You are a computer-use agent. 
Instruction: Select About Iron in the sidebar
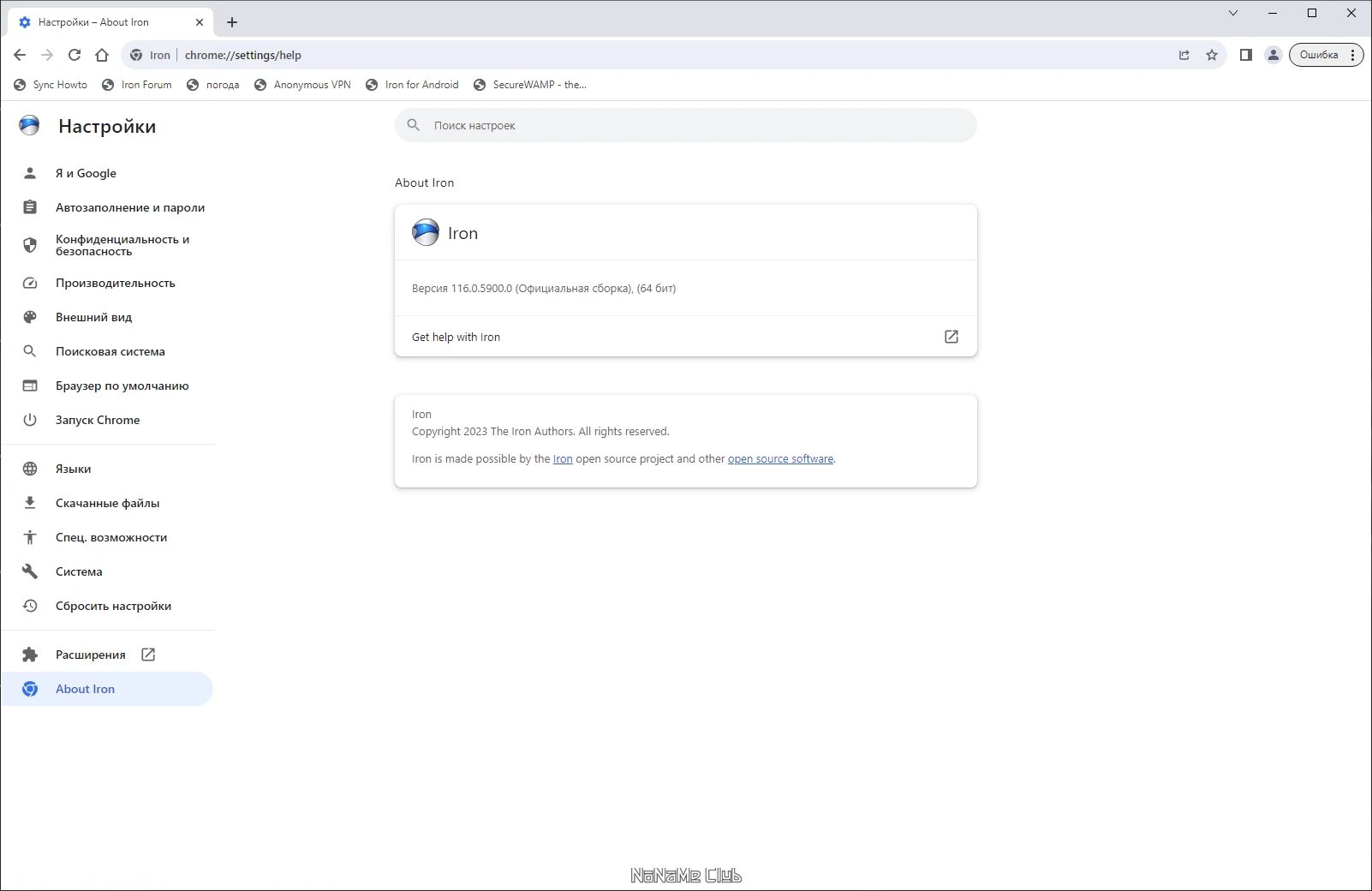click(107, 689)
